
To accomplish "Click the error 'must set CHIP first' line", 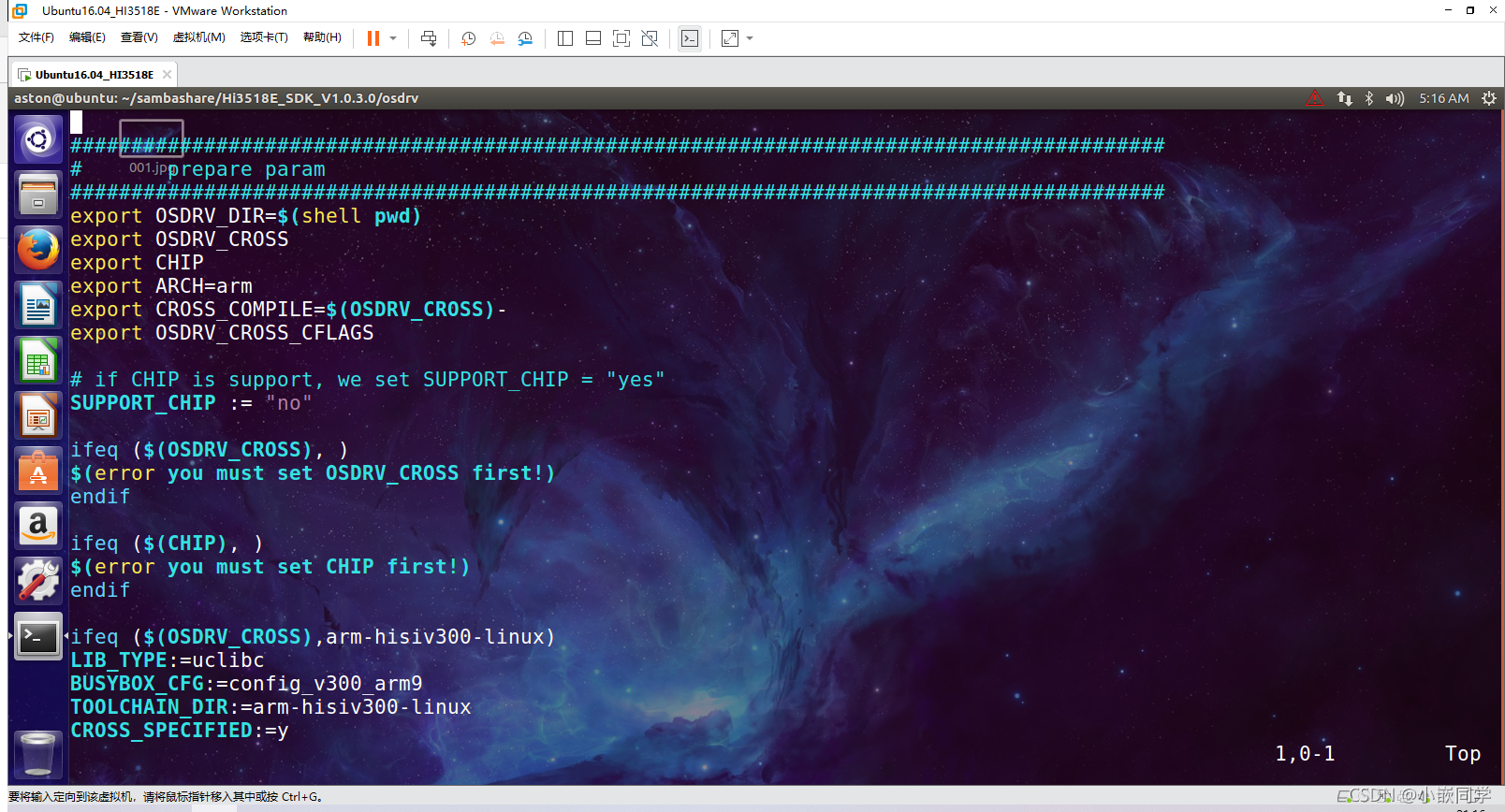I will (x=270, y=567).
